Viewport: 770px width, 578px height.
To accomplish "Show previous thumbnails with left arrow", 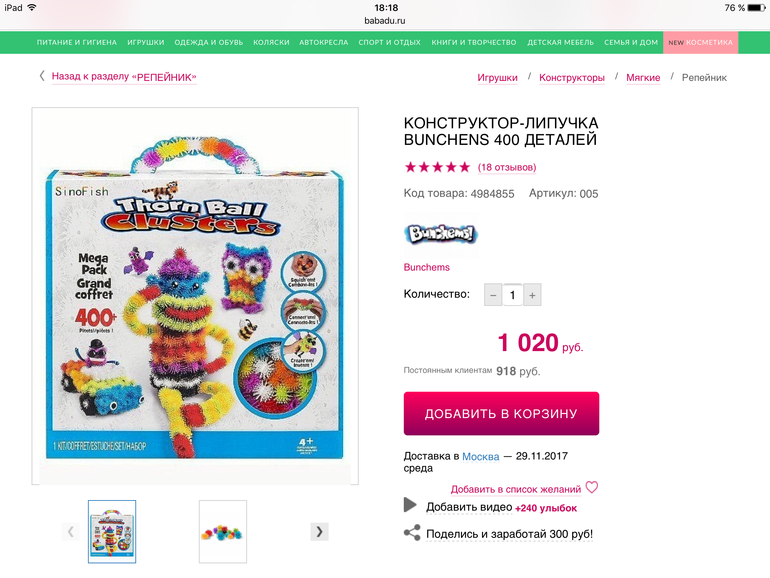I will click(x=71, y=532).
